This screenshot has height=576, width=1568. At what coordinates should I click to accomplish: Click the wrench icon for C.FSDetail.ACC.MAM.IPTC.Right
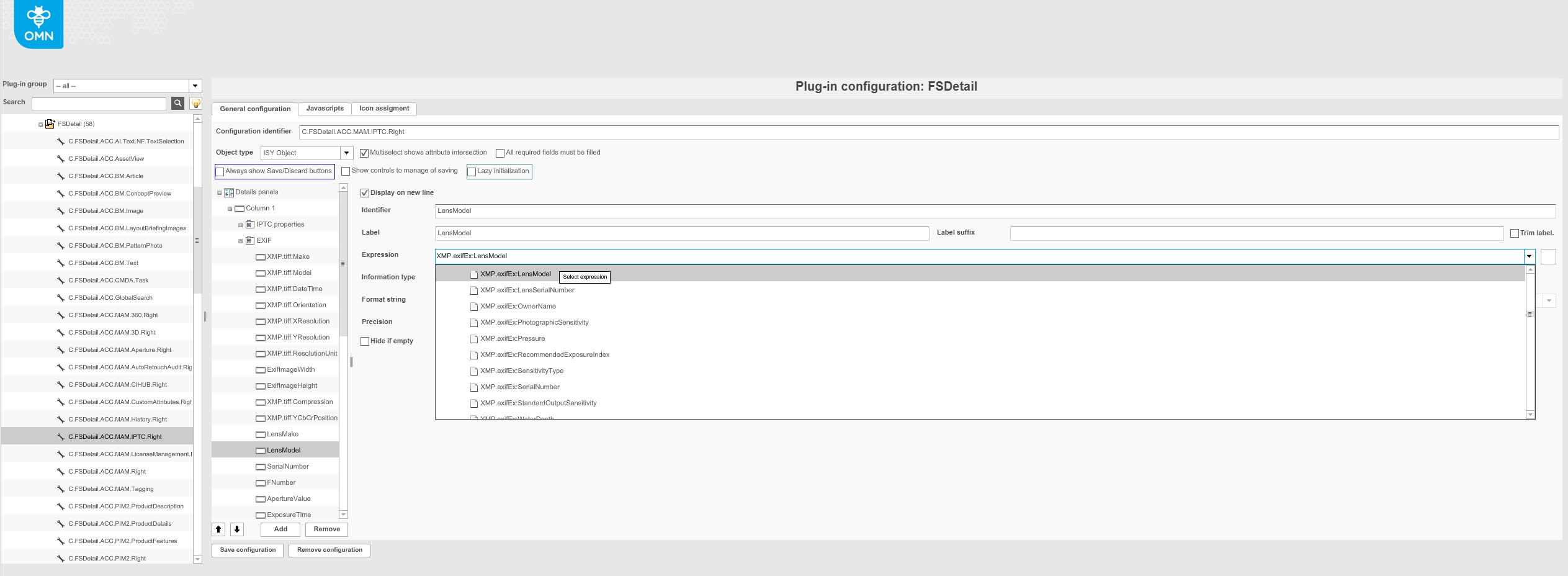point(61,437)
